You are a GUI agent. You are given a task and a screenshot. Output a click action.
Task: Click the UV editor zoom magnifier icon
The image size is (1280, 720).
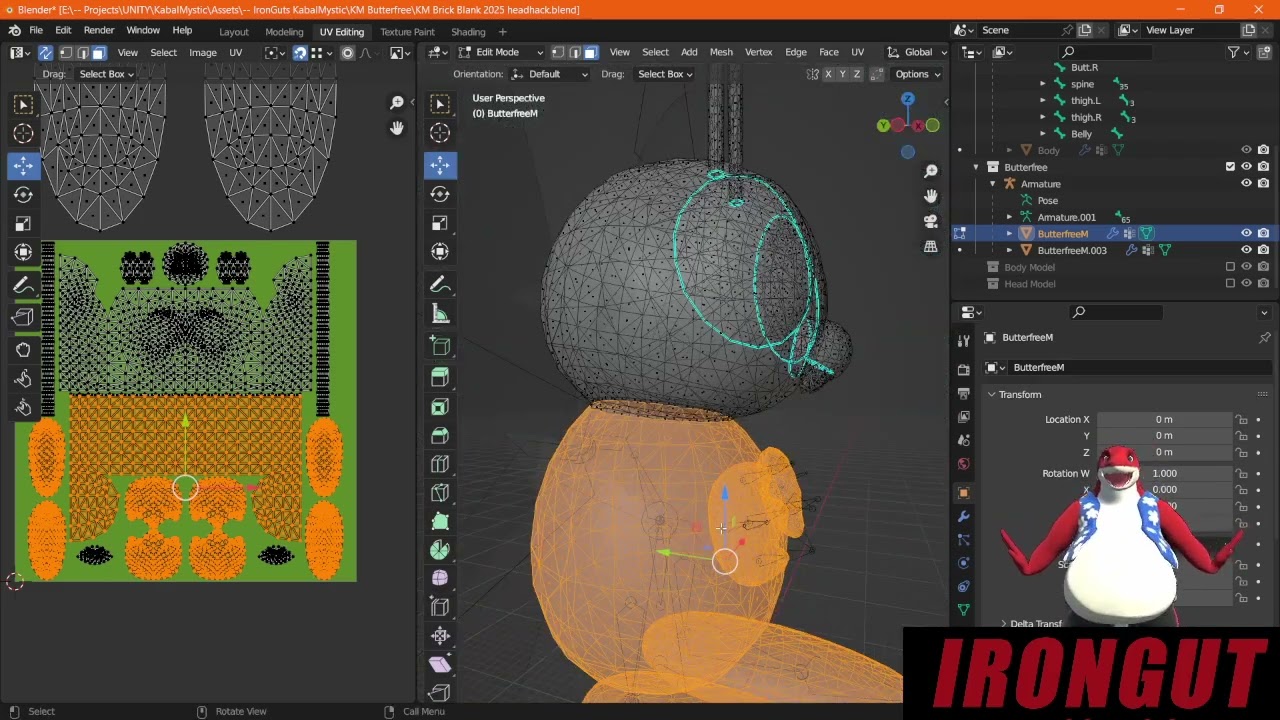397,103
